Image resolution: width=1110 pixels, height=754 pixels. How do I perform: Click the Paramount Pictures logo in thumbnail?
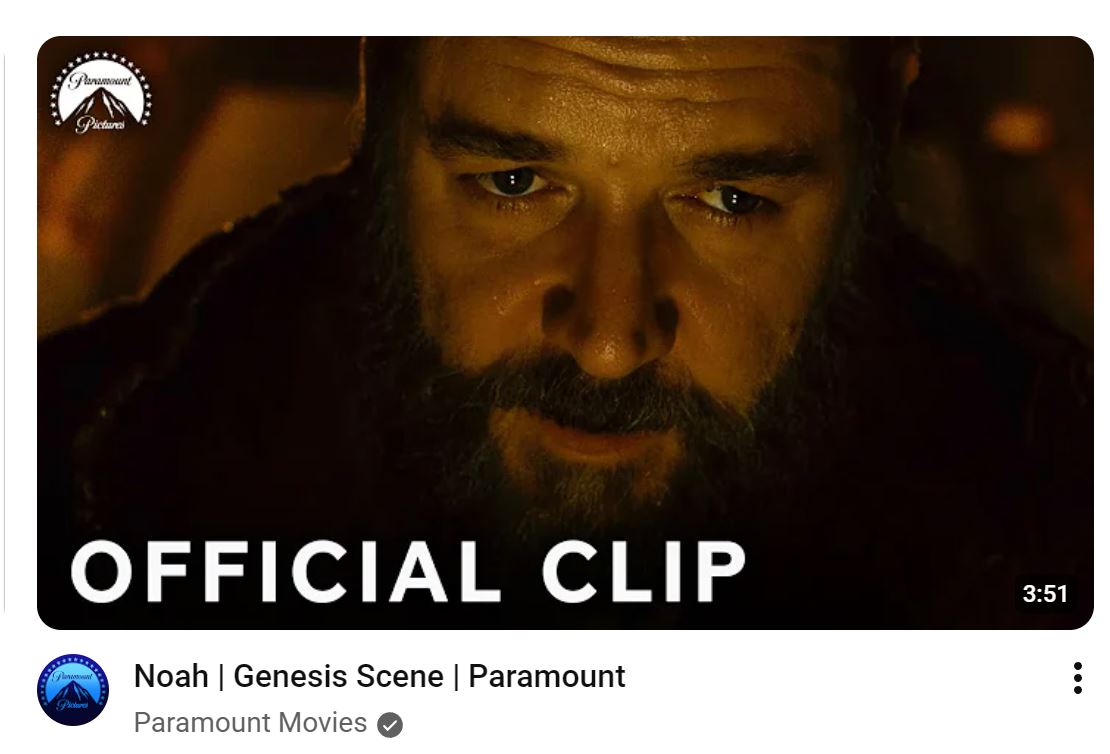[x=101, y=93]
